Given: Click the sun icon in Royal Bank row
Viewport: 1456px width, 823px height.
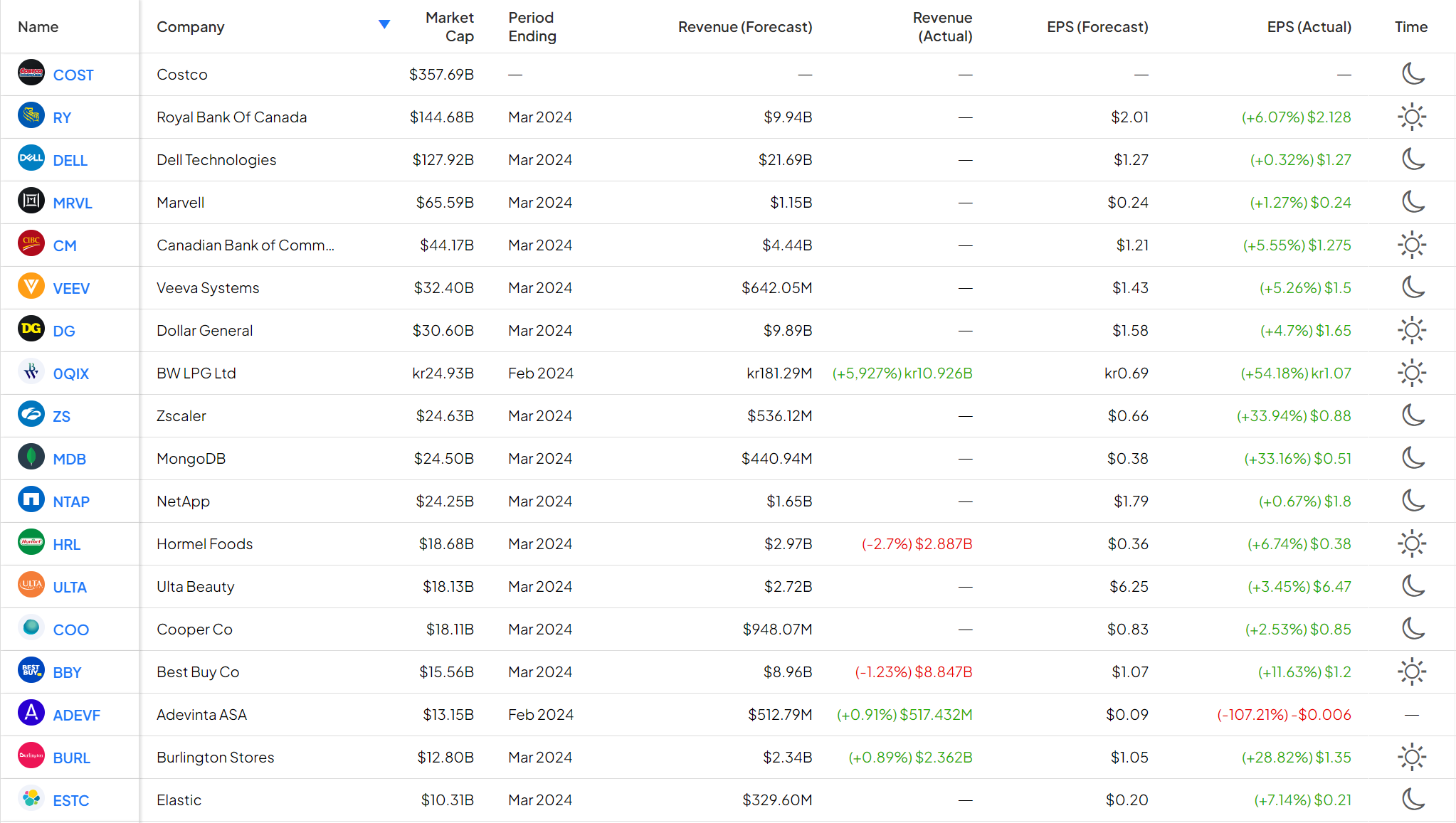Looking at the screenshot, I should [x=1412, y=117].
